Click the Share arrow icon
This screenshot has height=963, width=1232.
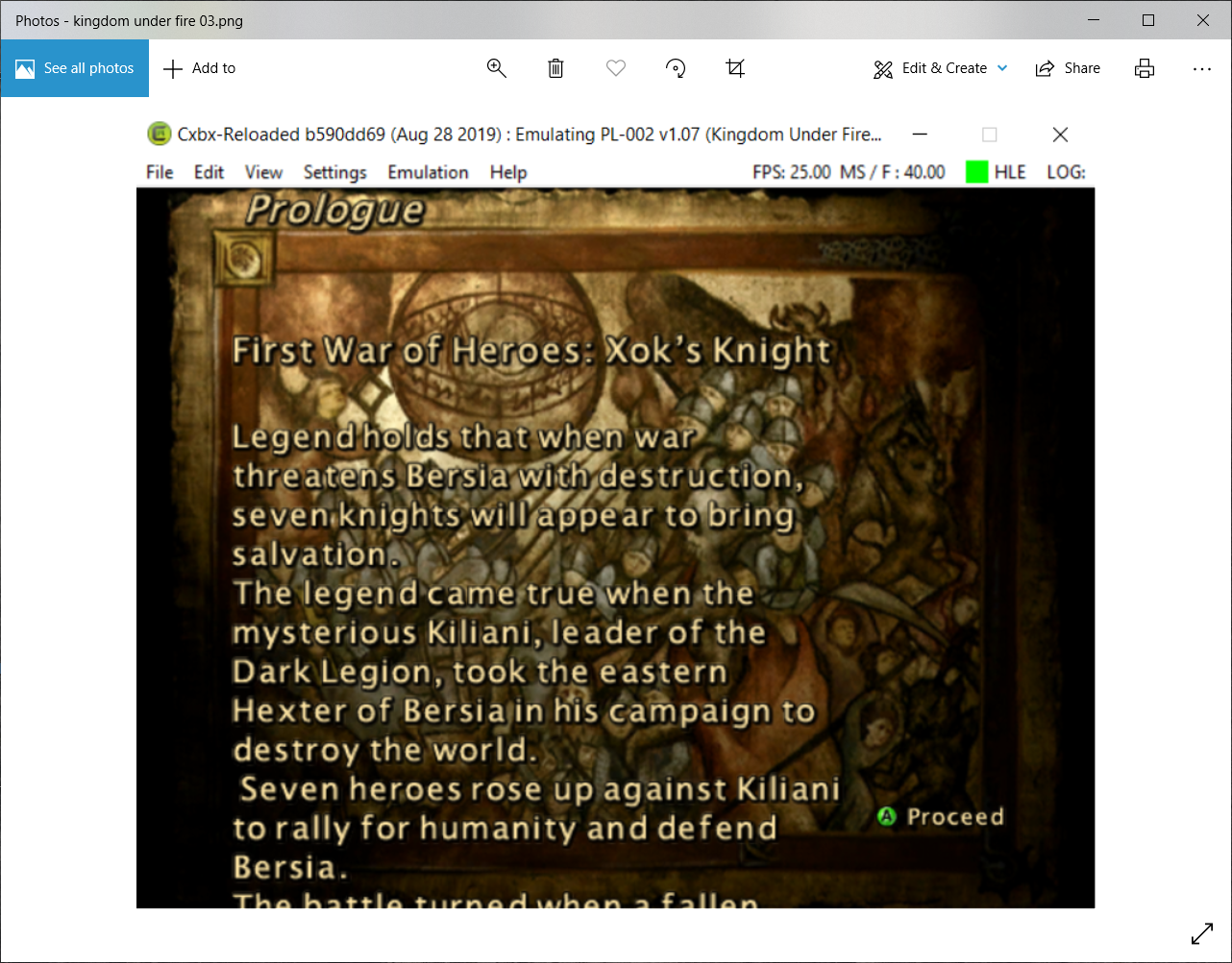pos(1045,68)
